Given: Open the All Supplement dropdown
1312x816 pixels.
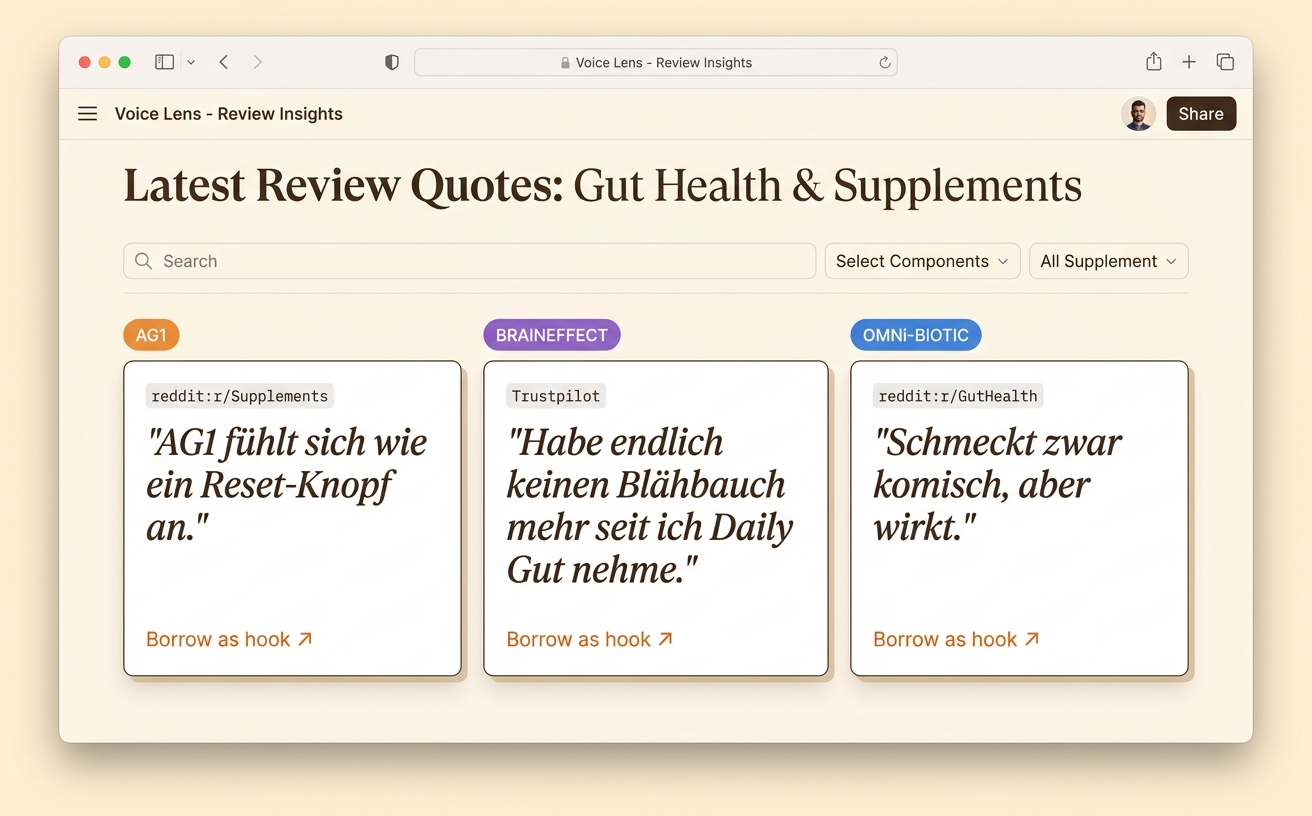Looking at the screenshot, I should coord(1109,261).
